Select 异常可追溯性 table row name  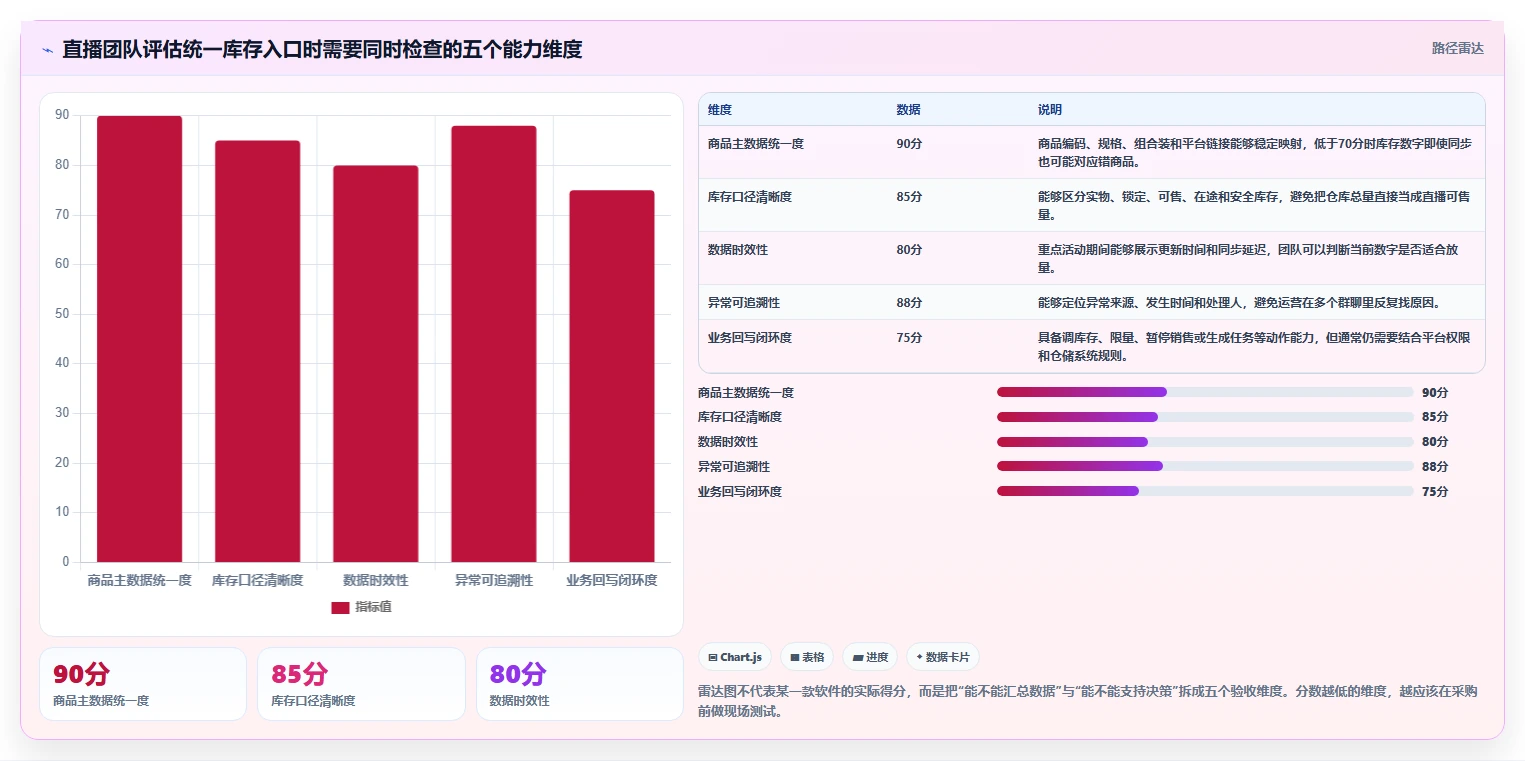click(x=743, y=303)
